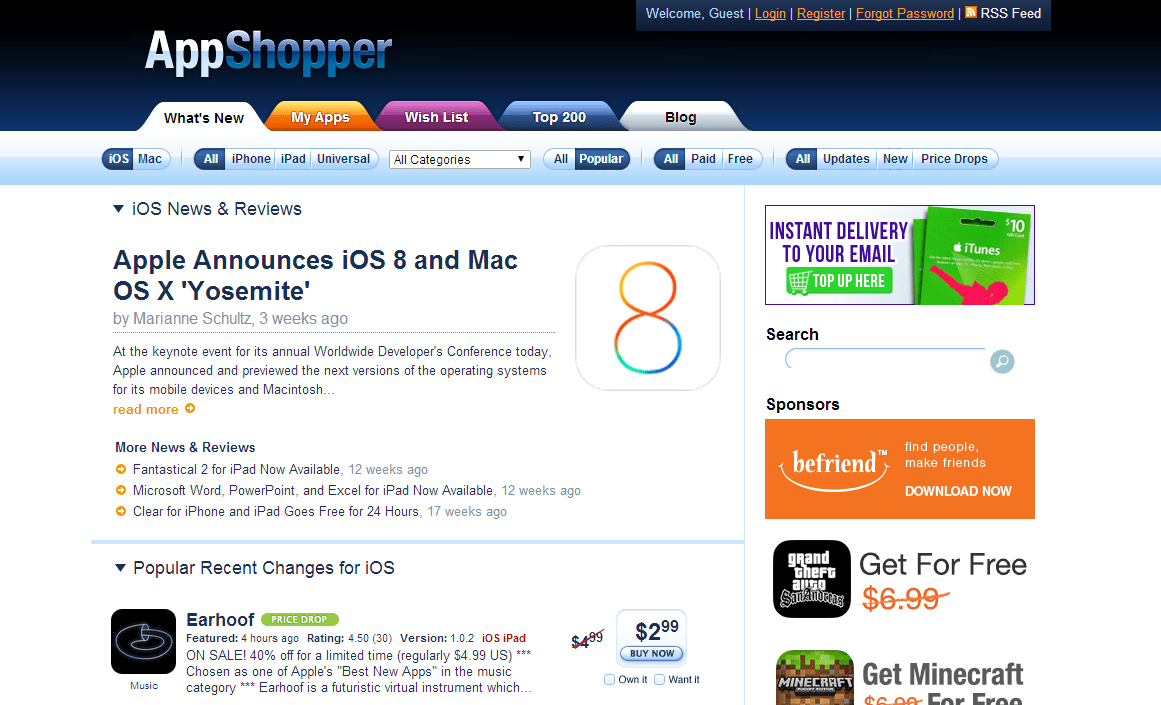Click the AppShopper logo
Screen dimensions: 1161x705
pos(268,53)
